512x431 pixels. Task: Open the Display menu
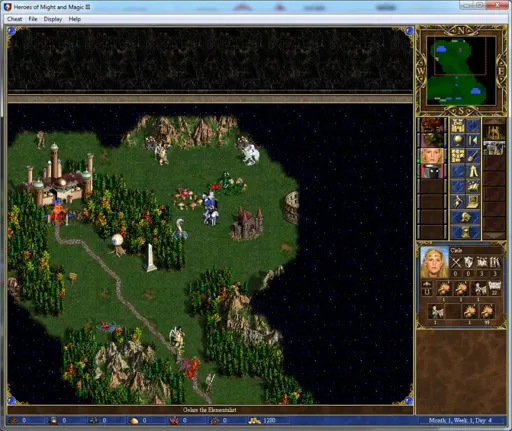click(x=53, y=19)
